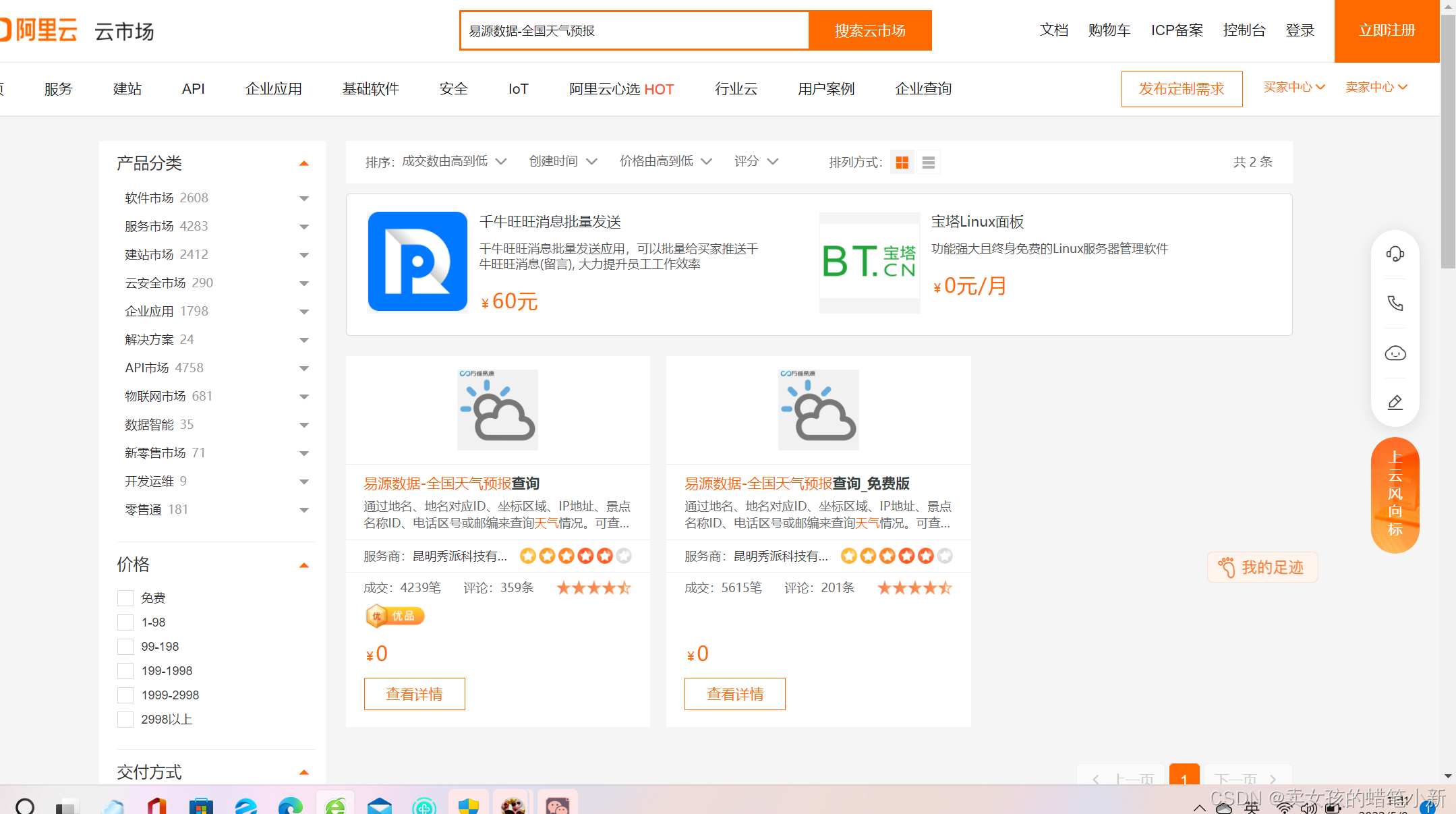Image resolution: width=1456 pixels, height=814 pixels.
Task: Open 成交数由高到低 sort dropdown
Action: point(454,161)
